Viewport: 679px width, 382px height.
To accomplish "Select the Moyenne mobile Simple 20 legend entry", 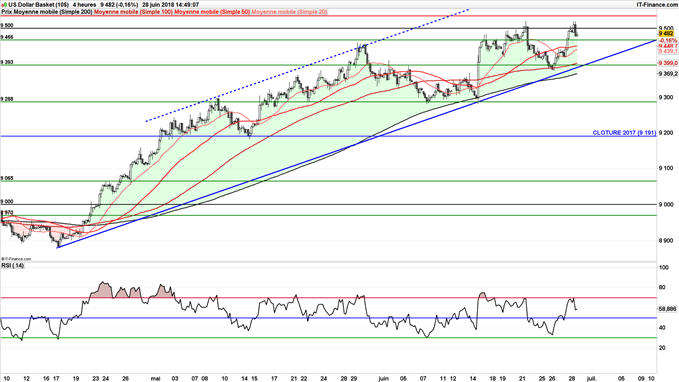I will click(289, 12).
